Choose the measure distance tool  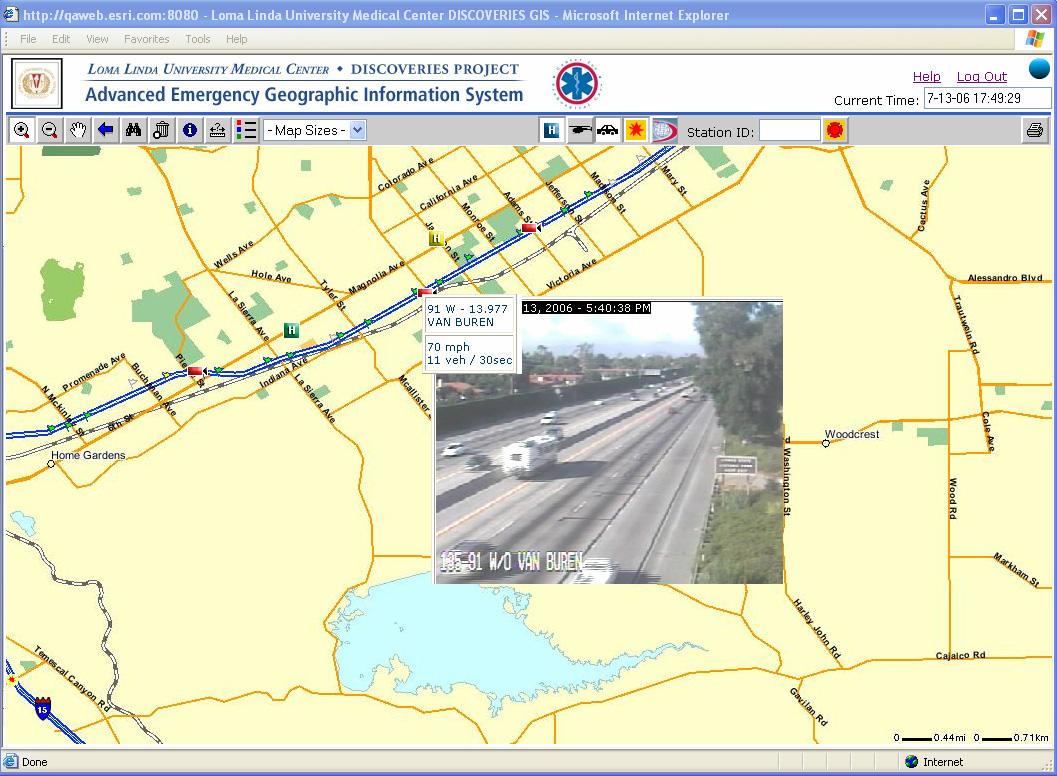pyautogui.click(x=218, y=130)
